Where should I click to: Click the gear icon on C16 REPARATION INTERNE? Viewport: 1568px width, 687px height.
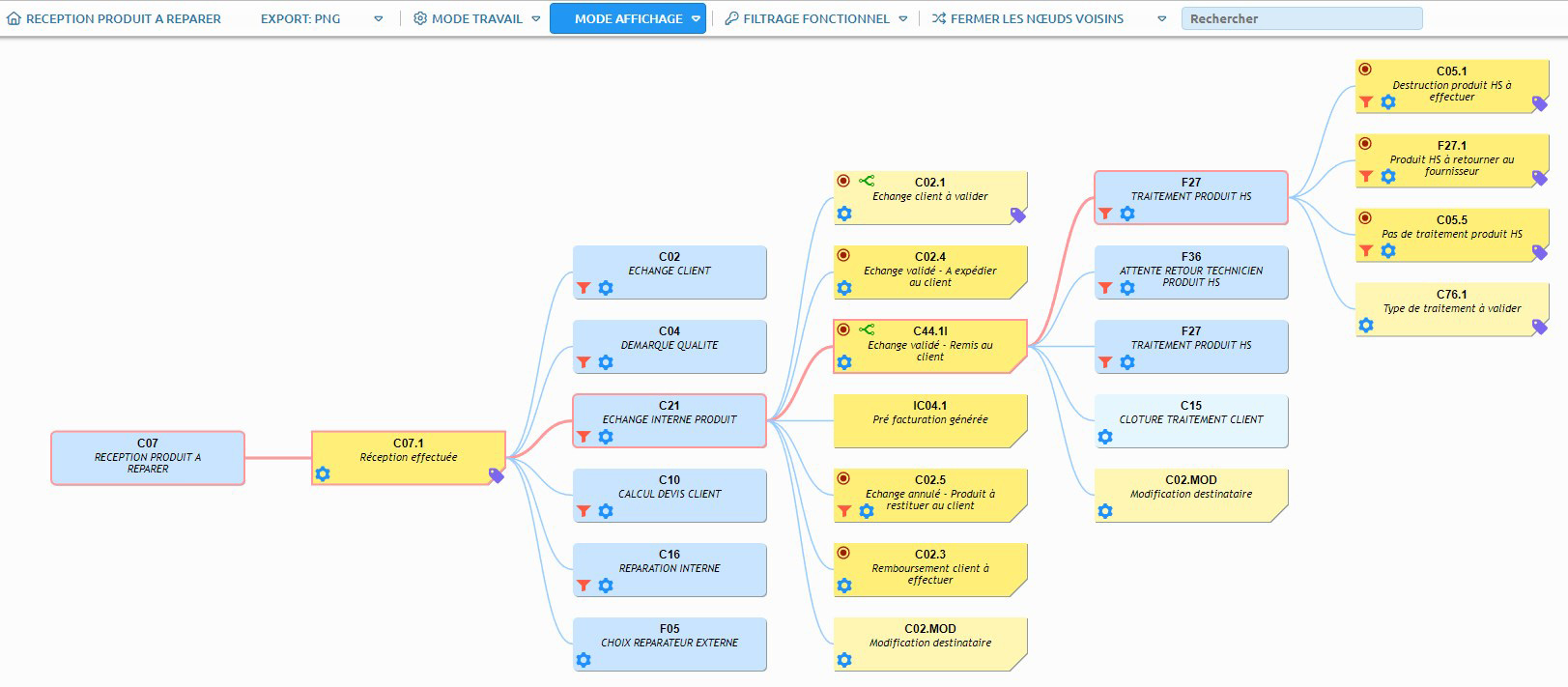606,586
